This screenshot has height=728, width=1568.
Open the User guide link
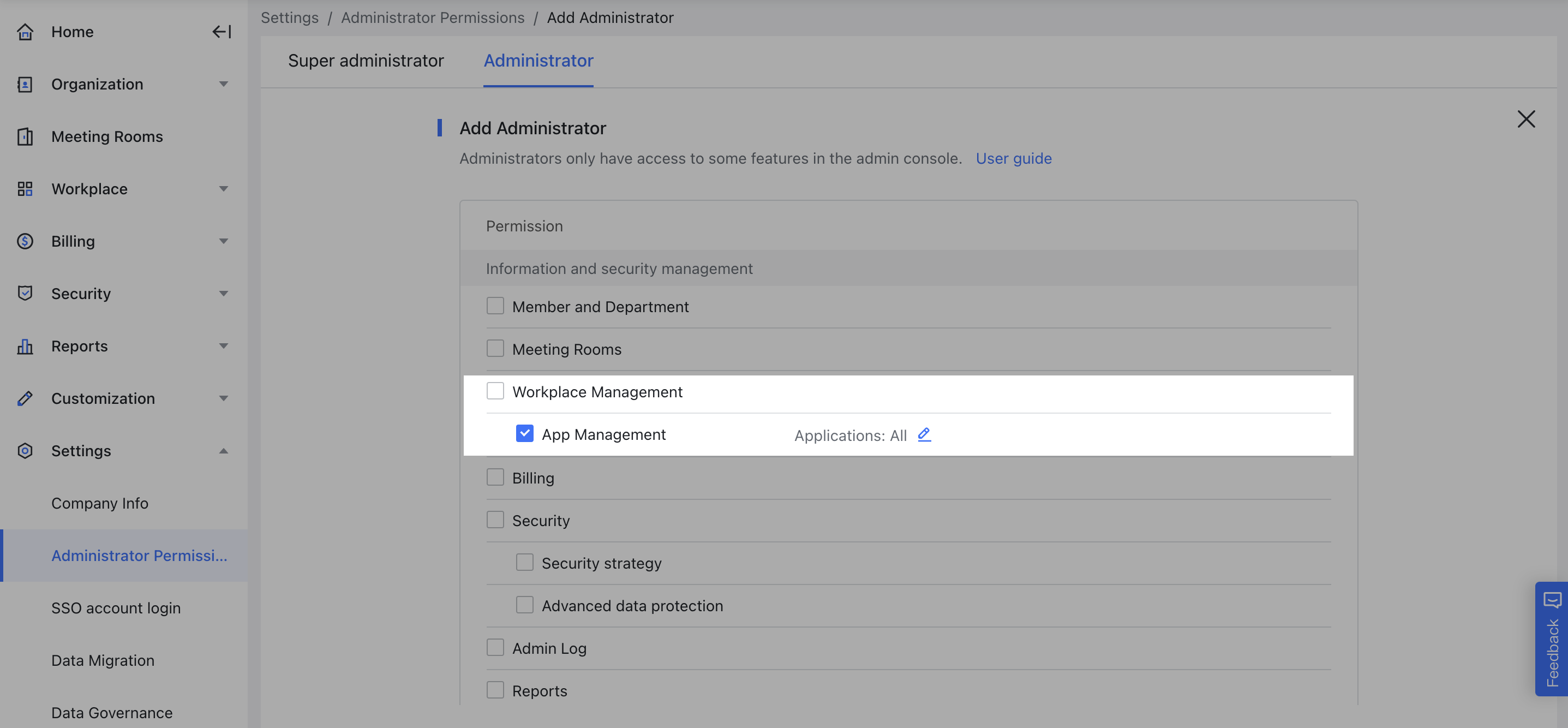[1014, 158]
